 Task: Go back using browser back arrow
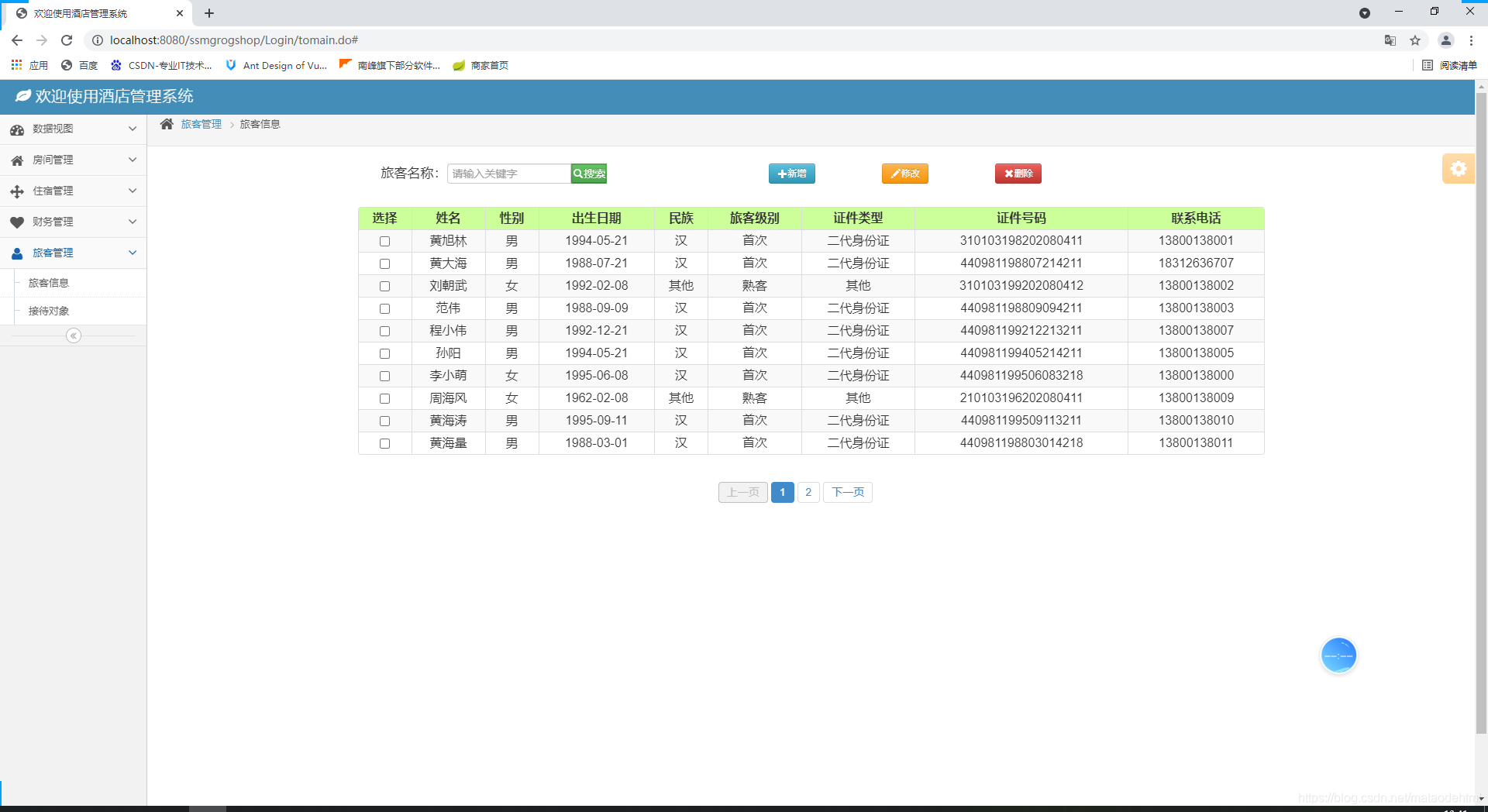(17, 40)
